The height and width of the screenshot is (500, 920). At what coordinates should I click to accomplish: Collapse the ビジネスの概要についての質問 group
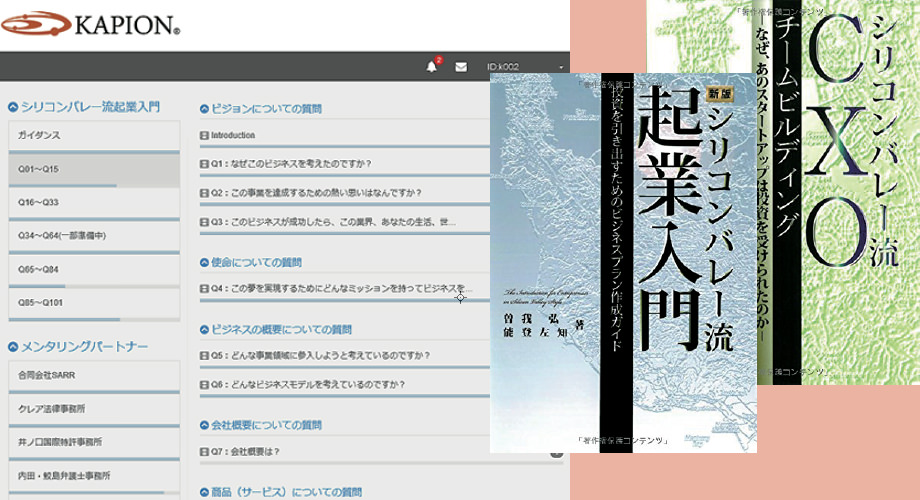[204, 330]
